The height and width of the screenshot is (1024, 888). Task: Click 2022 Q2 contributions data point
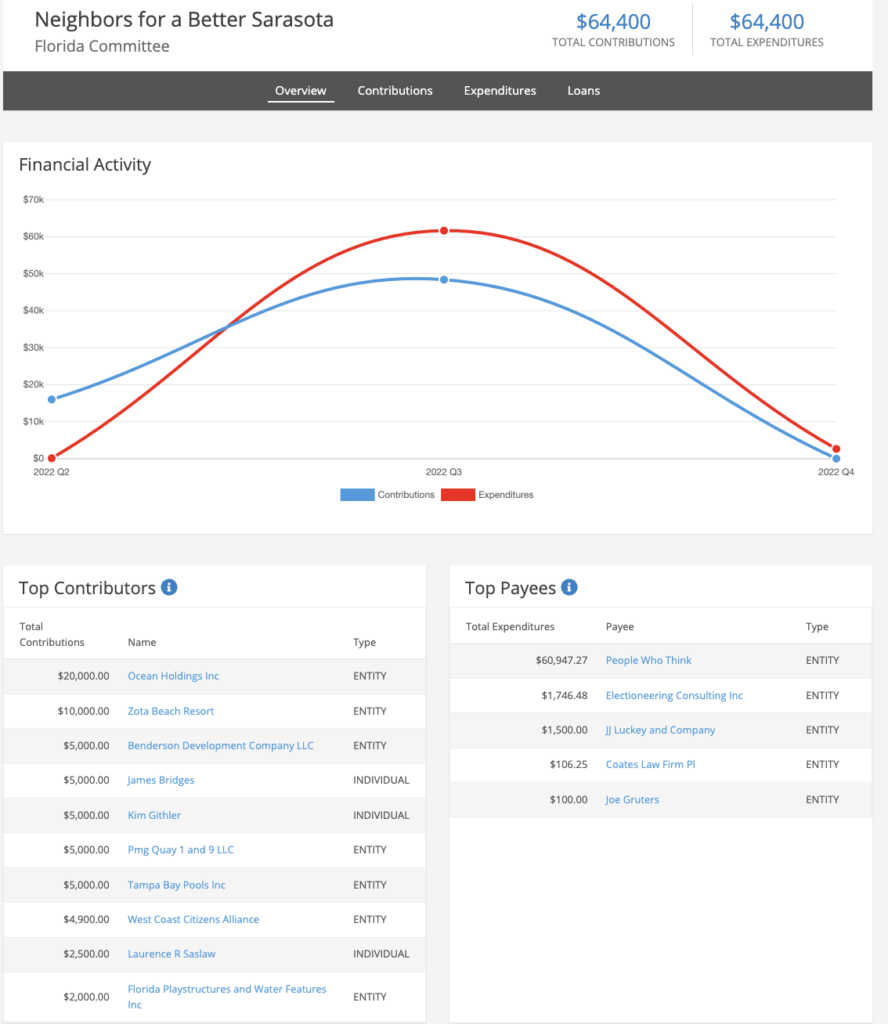point(52,399)
